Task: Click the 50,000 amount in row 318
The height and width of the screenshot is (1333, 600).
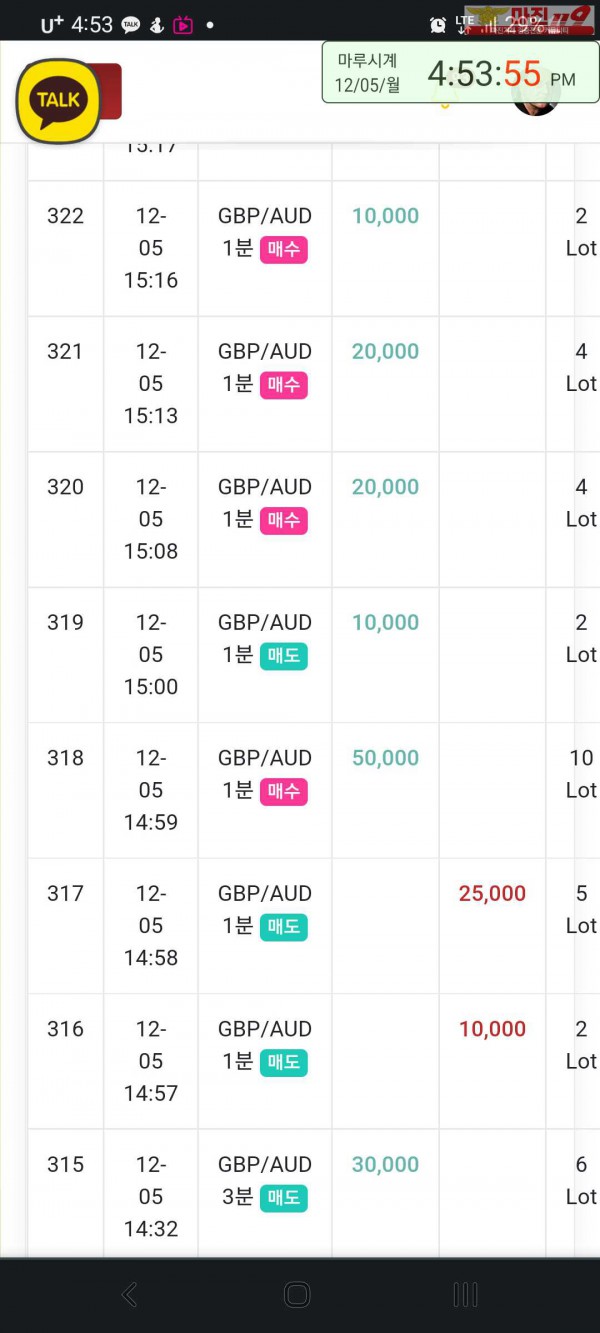Action: point(385,758)
